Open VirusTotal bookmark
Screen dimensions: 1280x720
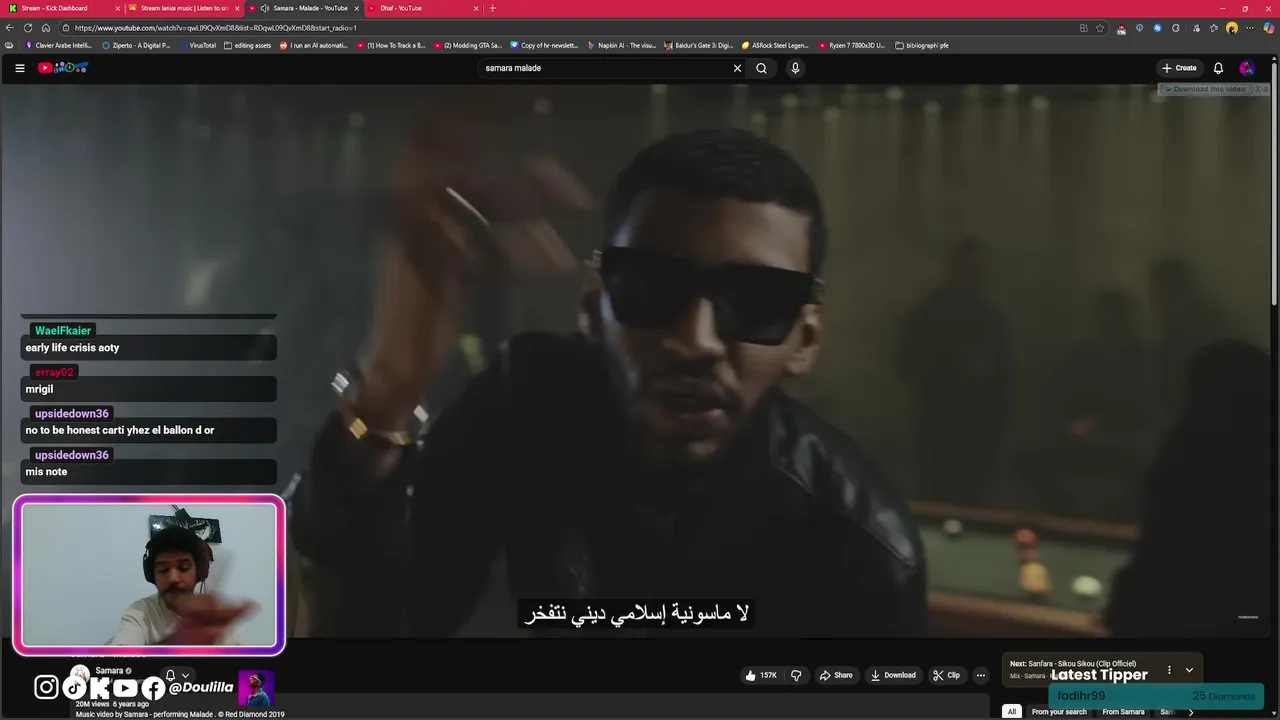pyautogui.click(x=197, y=45)
